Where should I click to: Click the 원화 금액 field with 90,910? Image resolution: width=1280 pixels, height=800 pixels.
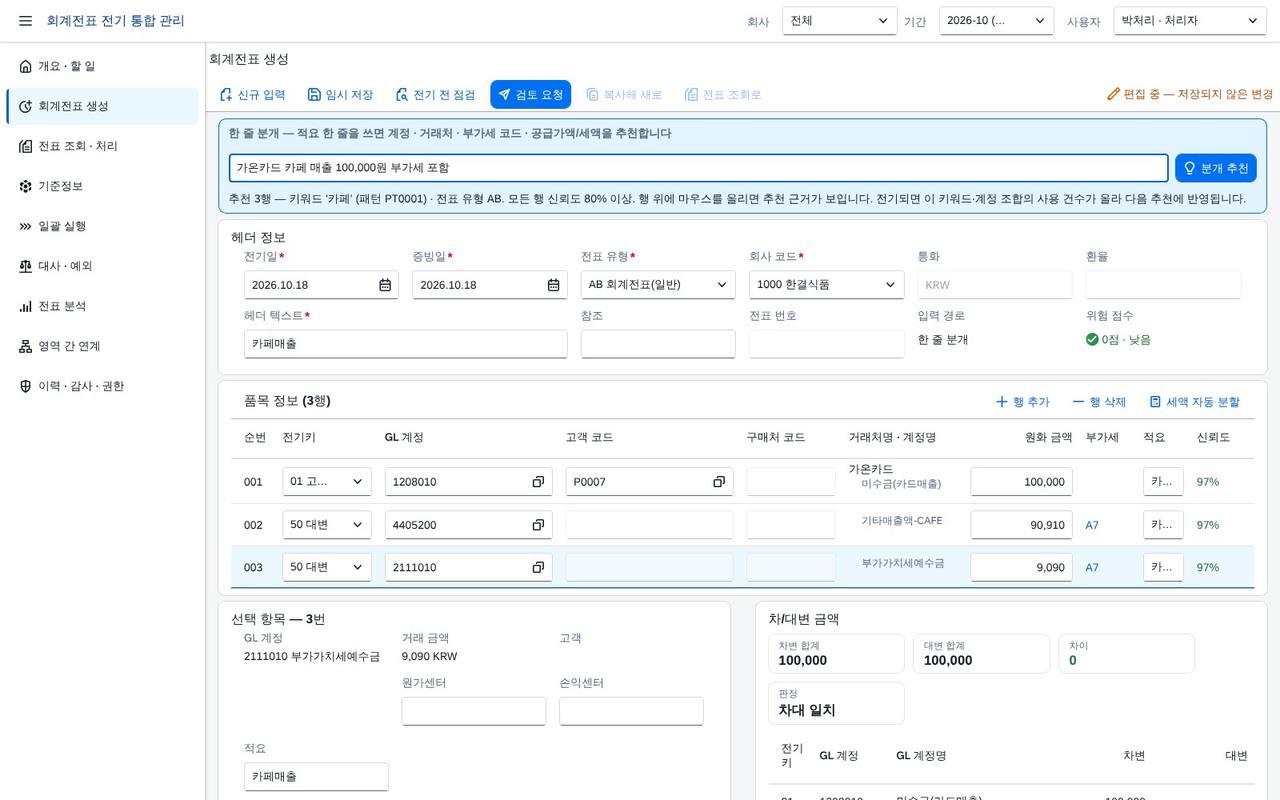[x=1021, y=525]
